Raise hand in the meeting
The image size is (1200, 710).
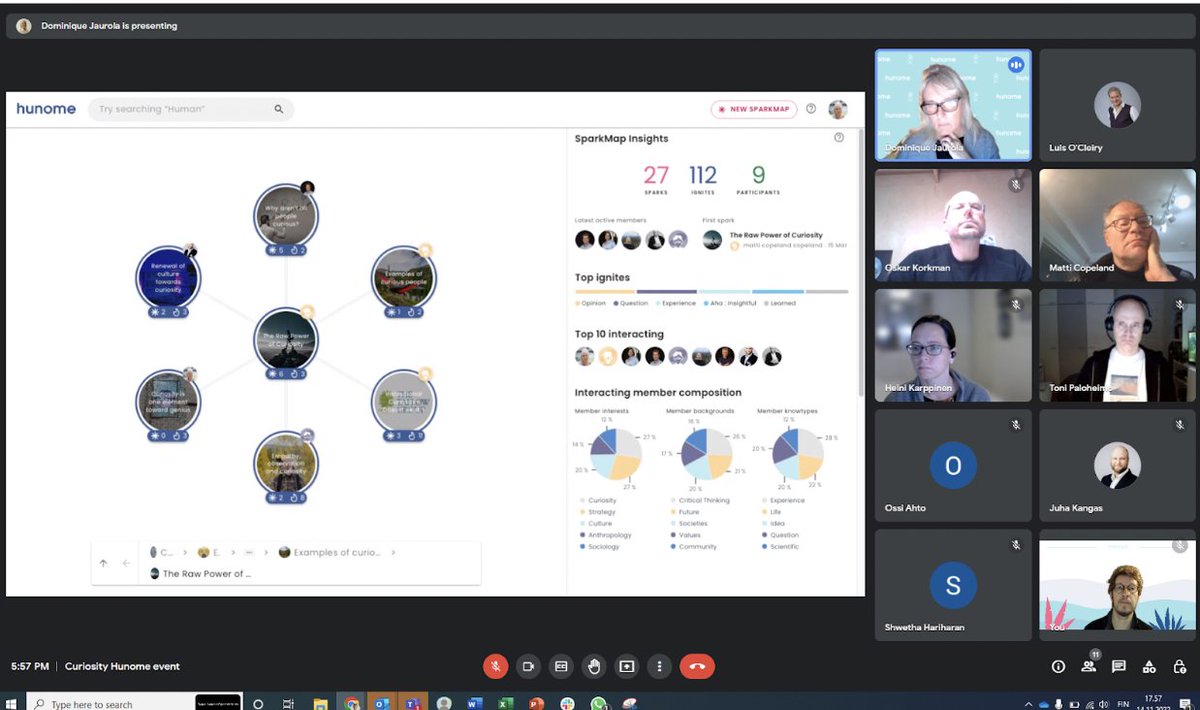click(594, 666)
